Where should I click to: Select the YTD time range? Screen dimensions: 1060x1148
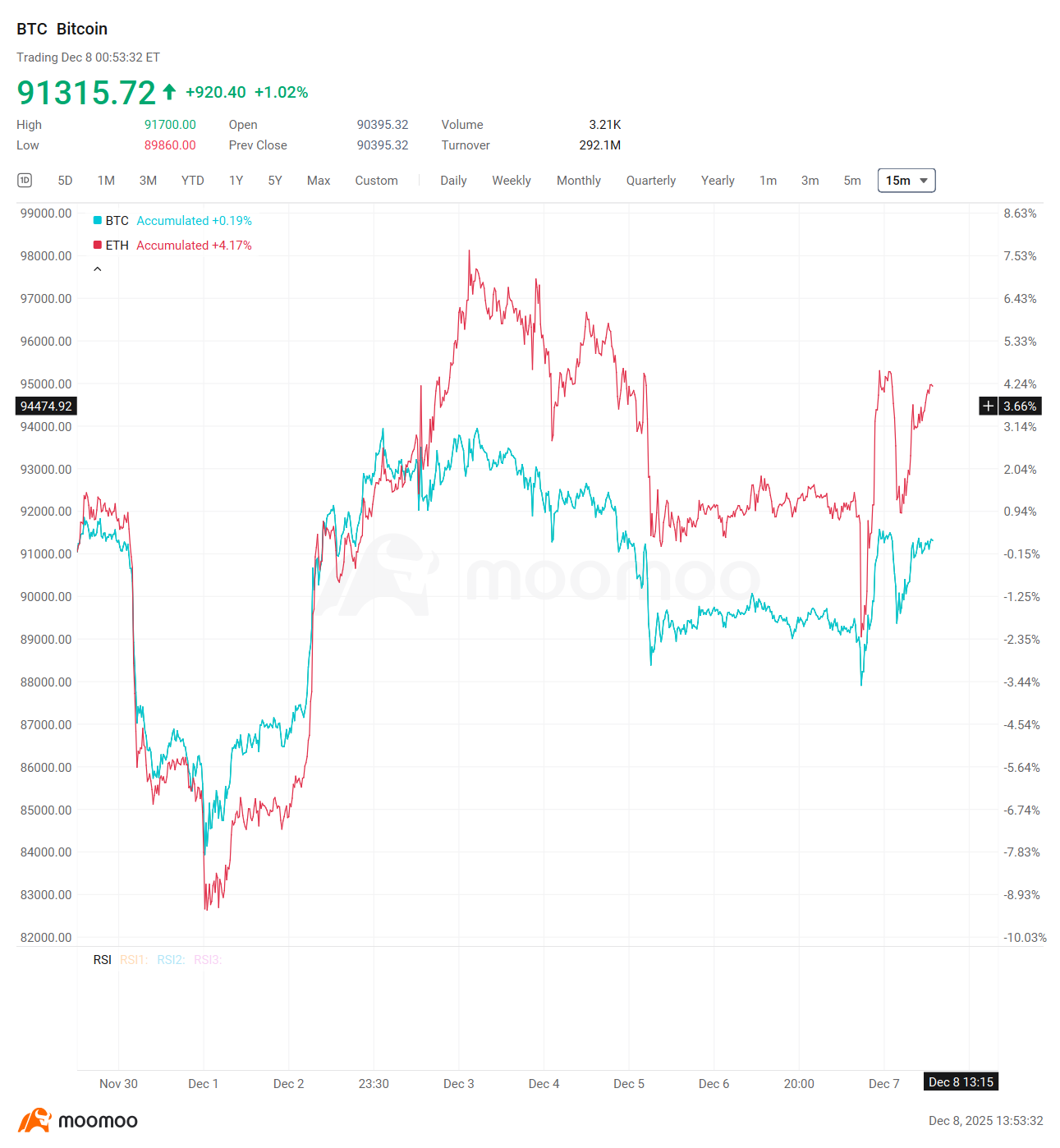click(193, 180)
